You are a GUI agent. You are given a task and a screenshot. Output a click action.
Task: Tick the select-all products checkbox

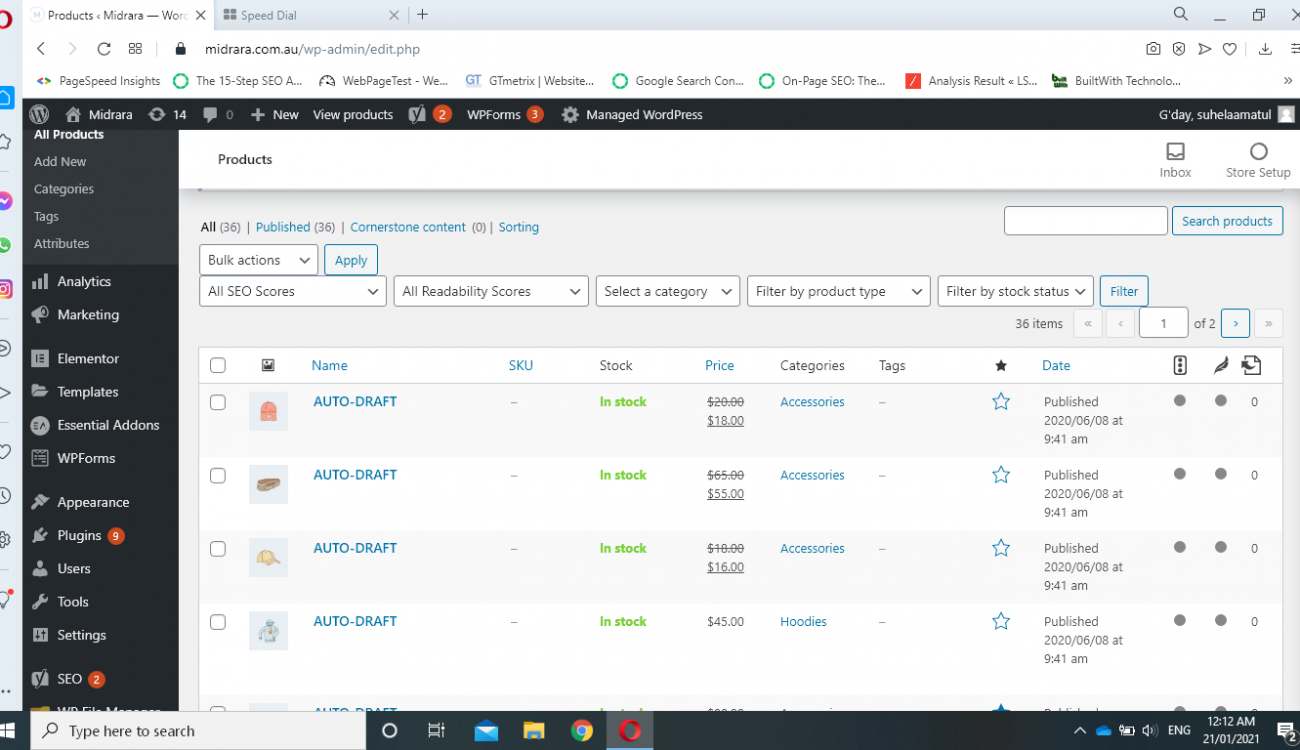(218, 366)
